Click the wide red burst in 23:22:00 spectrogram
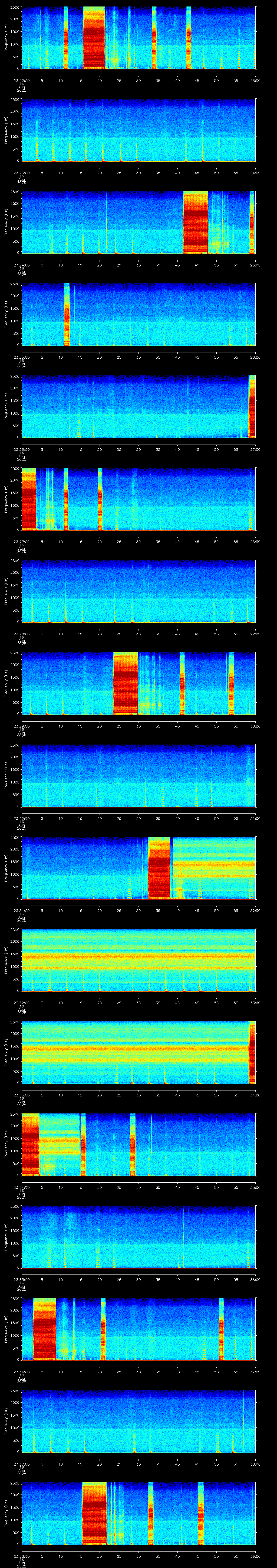This screenshot has height=1568, width=277. [x=94, y=38]
